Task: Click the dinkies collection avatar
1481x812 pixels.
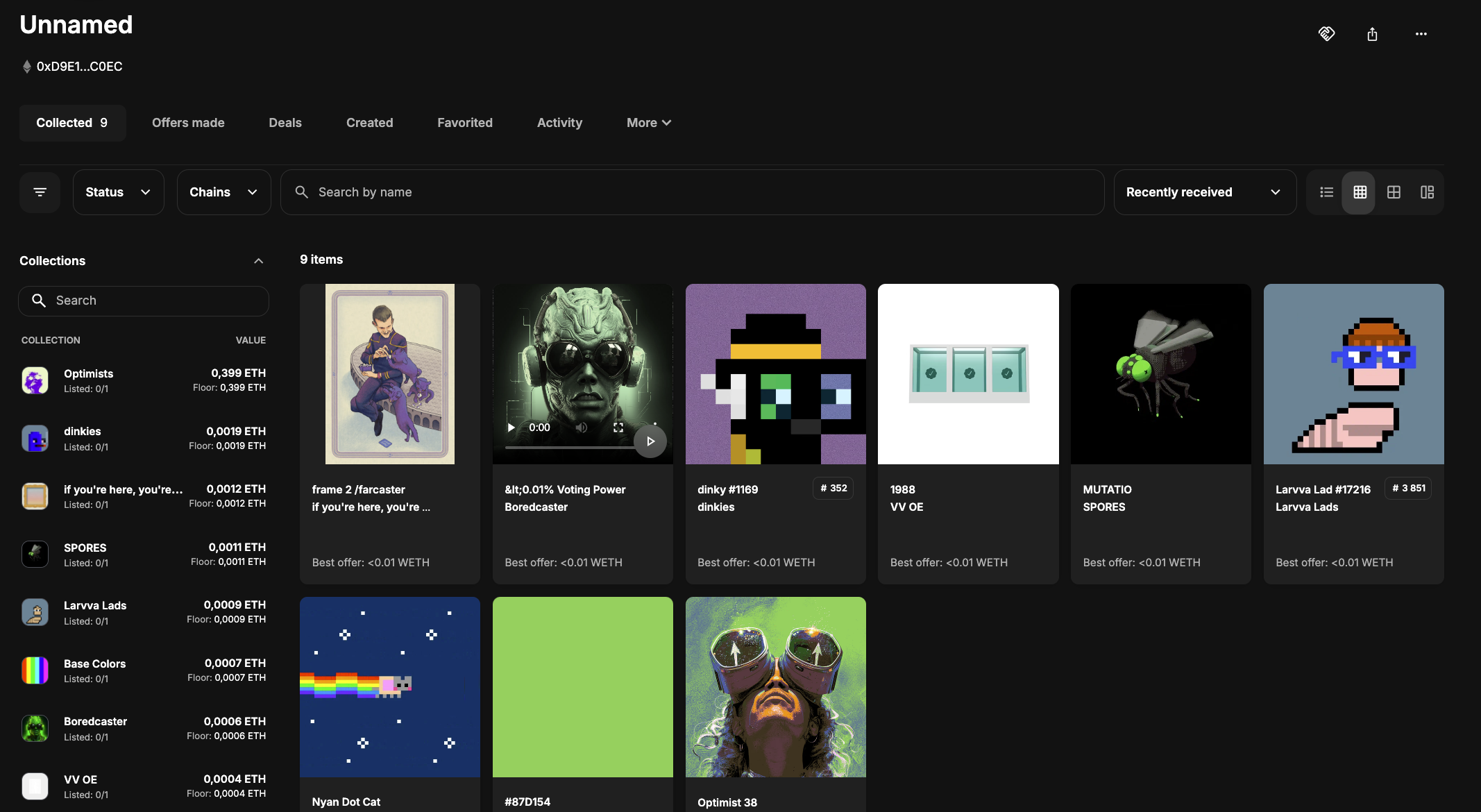Action: [x=35, y=439]
